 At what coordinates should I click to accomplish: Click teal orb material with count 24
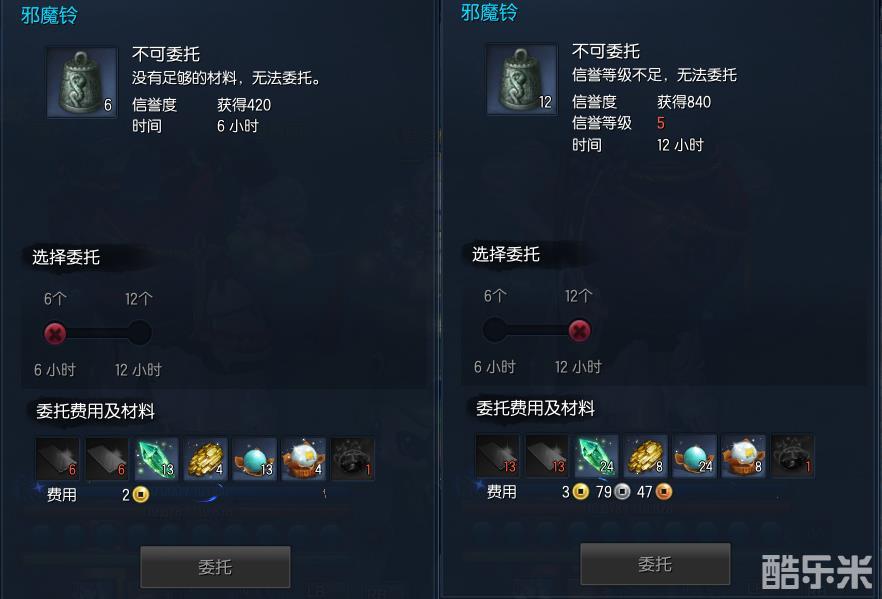(694, 456)
